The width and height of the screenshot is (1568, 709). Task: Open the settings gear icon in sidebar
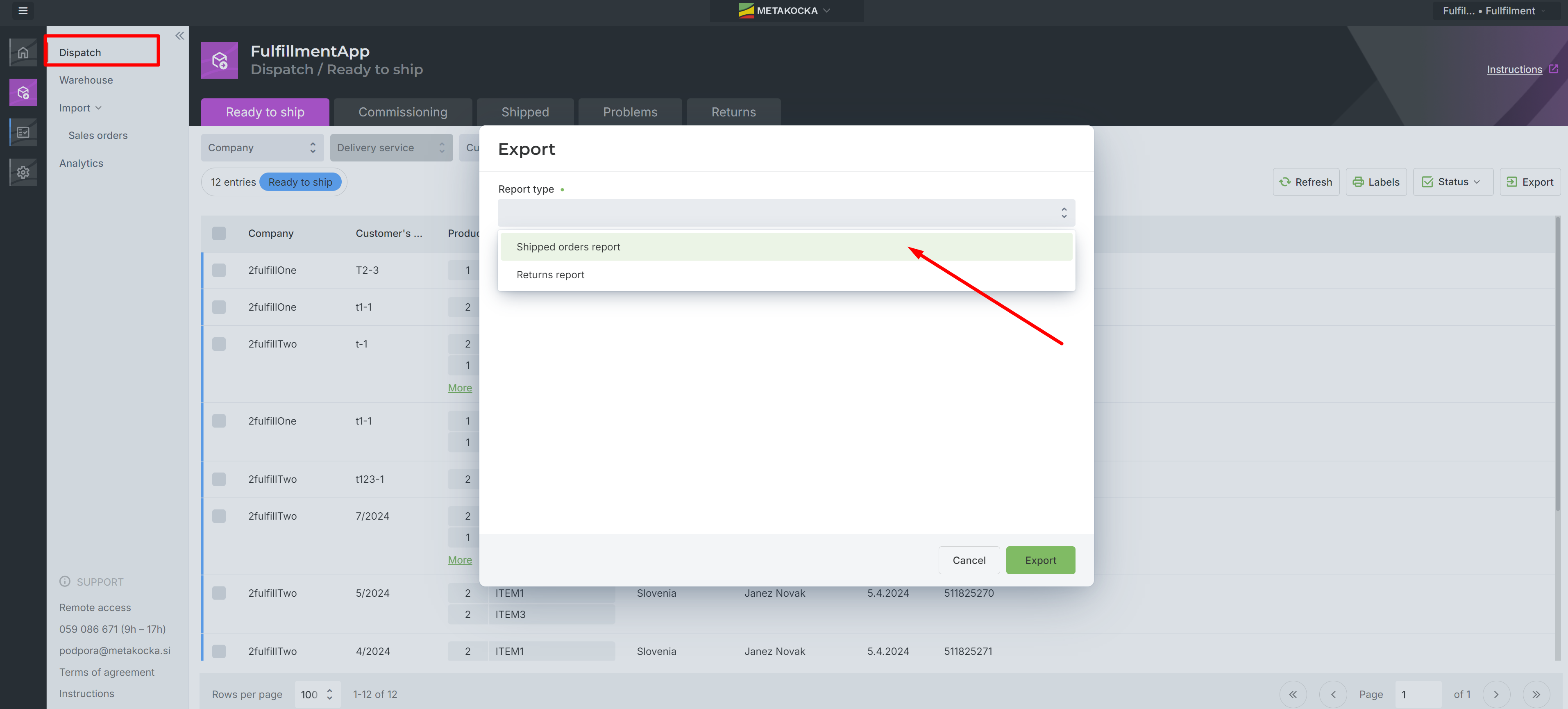pyautogui.click(x=23, y=173)
